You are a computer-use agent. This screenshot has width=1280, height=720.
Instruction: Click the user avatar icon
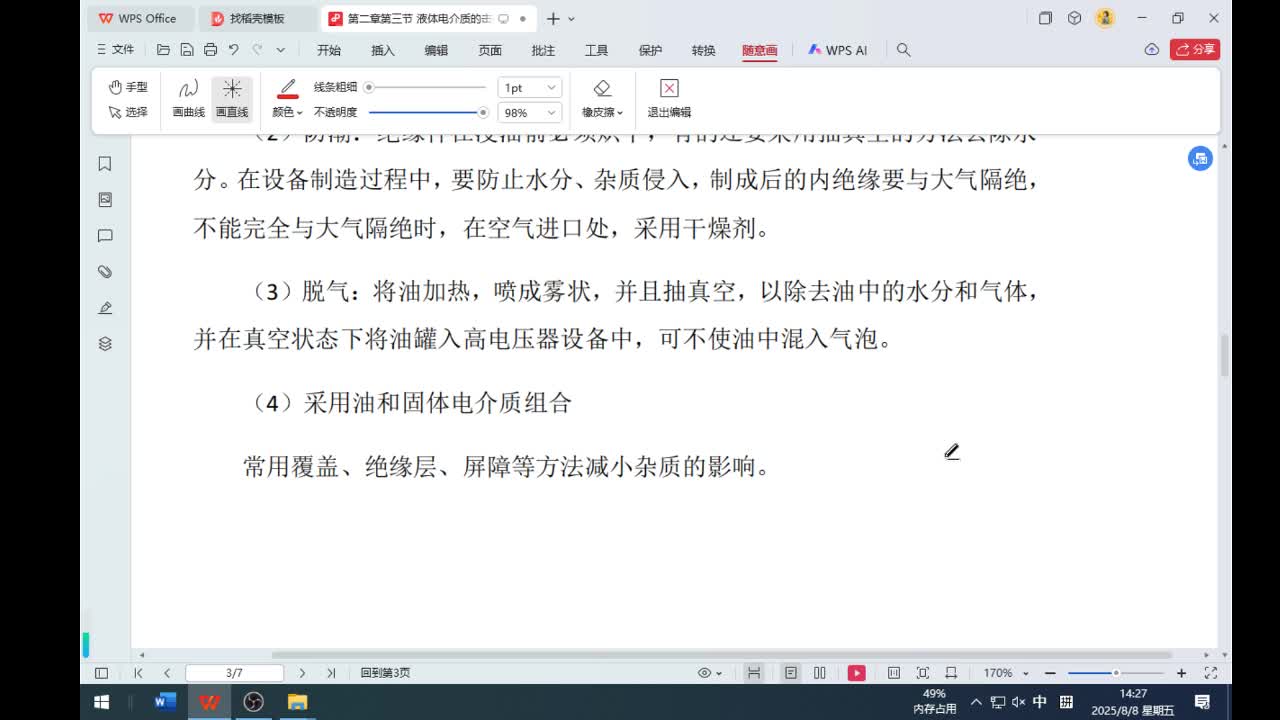(1105, 18)
